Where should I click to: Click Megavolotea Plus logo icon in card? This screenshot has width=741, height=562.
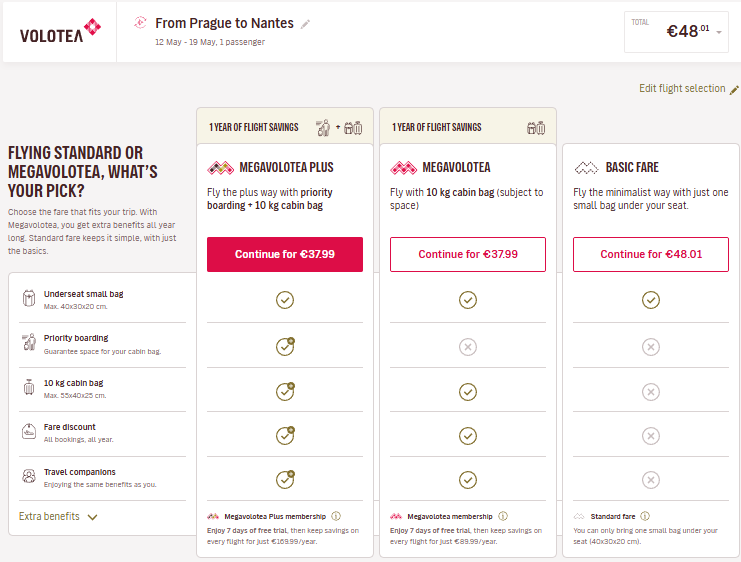[221, 168]
